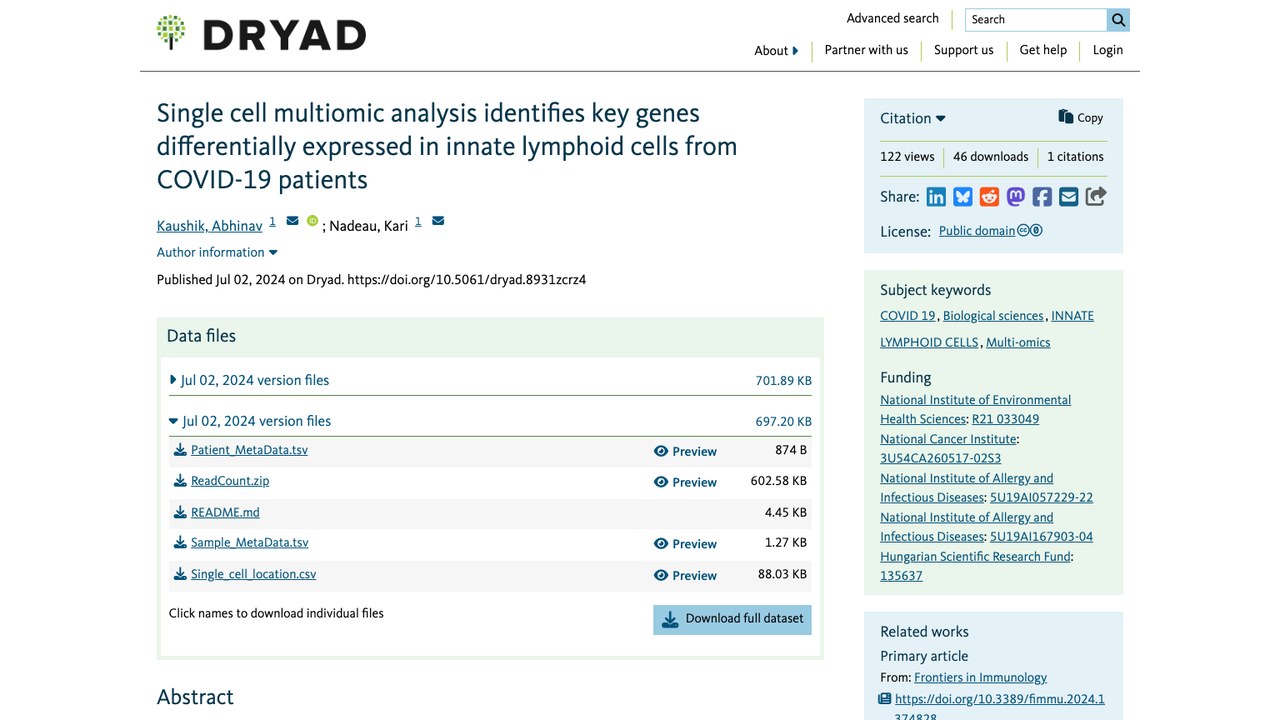Open the Frontiers in Immunology link

[x=980, y=678]
